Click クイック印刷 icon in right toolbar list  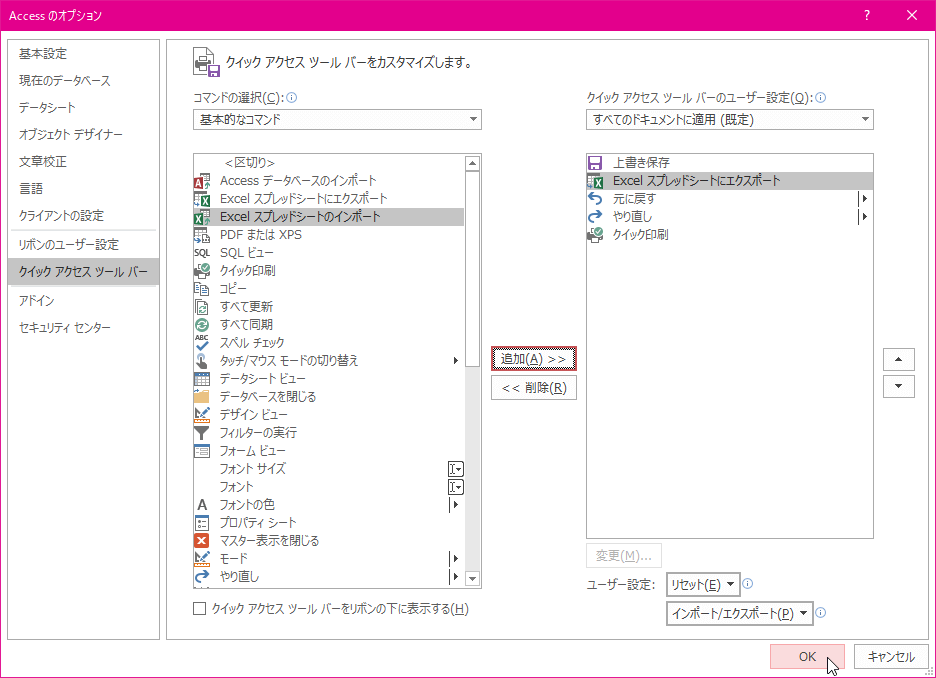click(595, 235)
